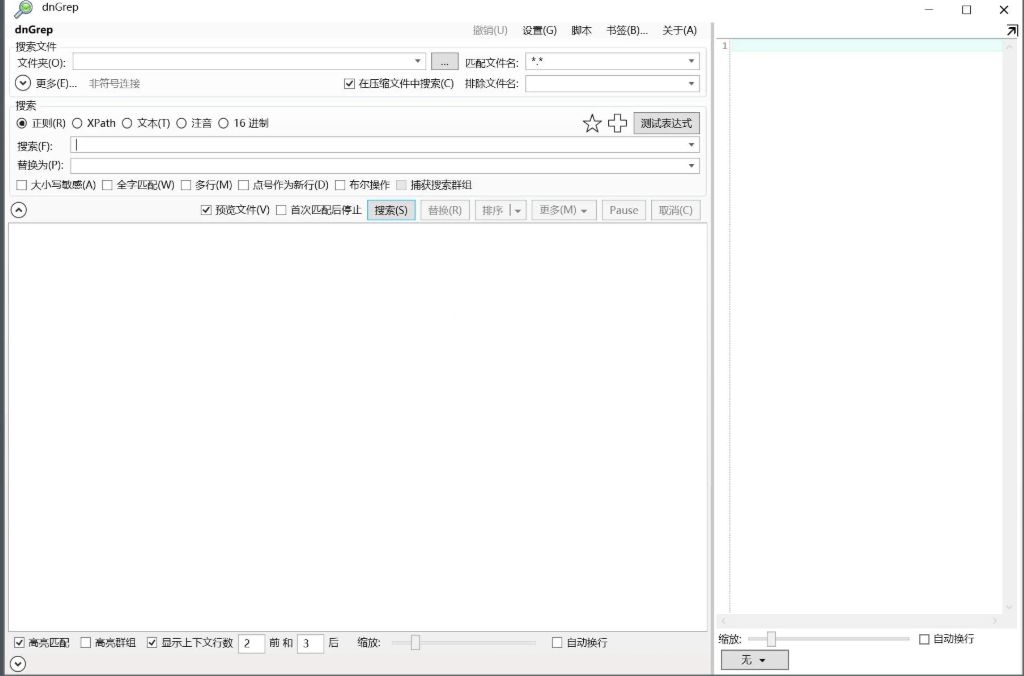Open the 无 dropdown below the preview
The image size is (1024, 676).
point(754,659)
